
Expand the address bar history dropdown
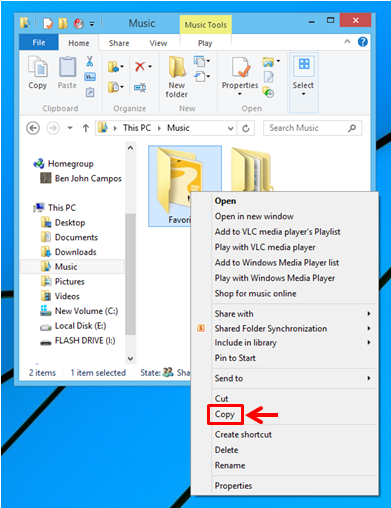230,128
